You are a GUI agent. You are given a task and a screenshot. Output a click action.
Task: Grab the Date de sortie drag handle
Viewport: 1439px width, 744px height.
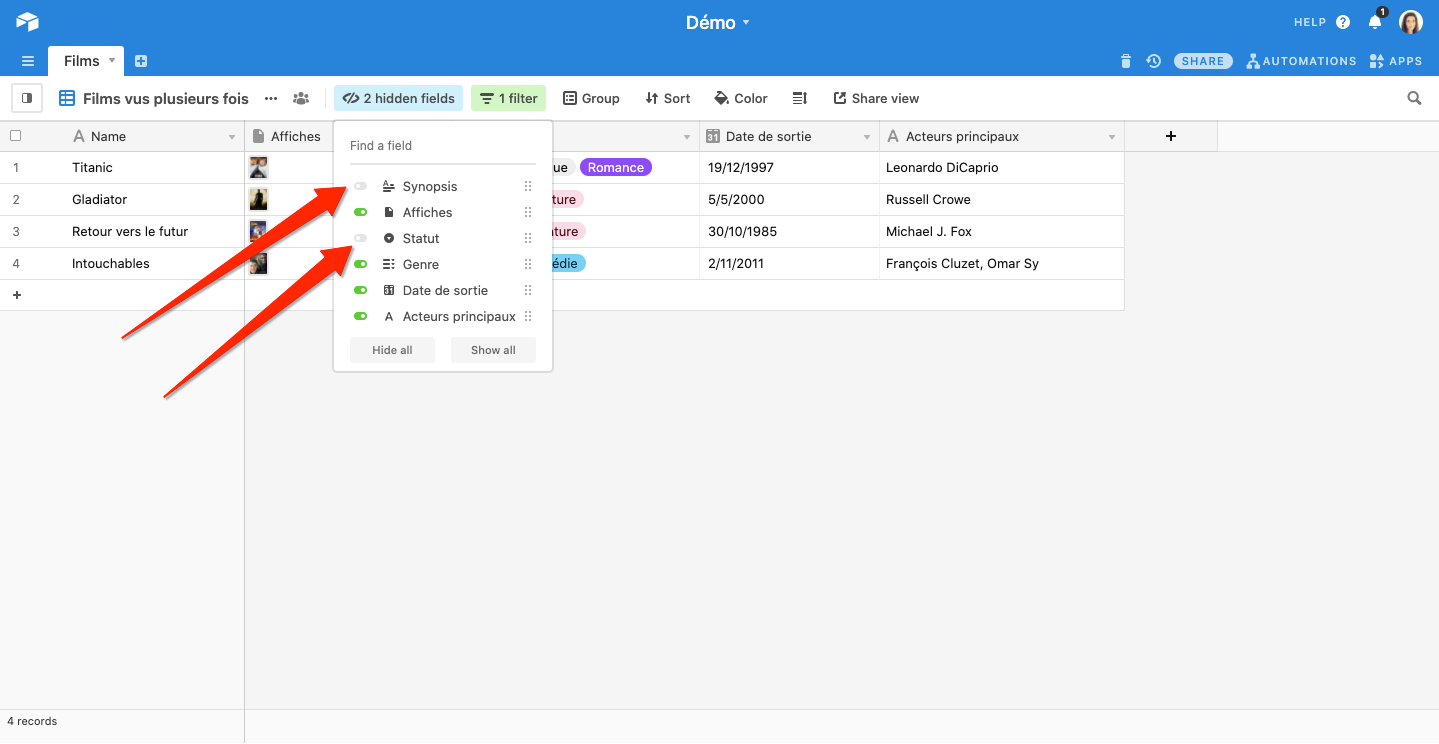(x=528, y=291)
